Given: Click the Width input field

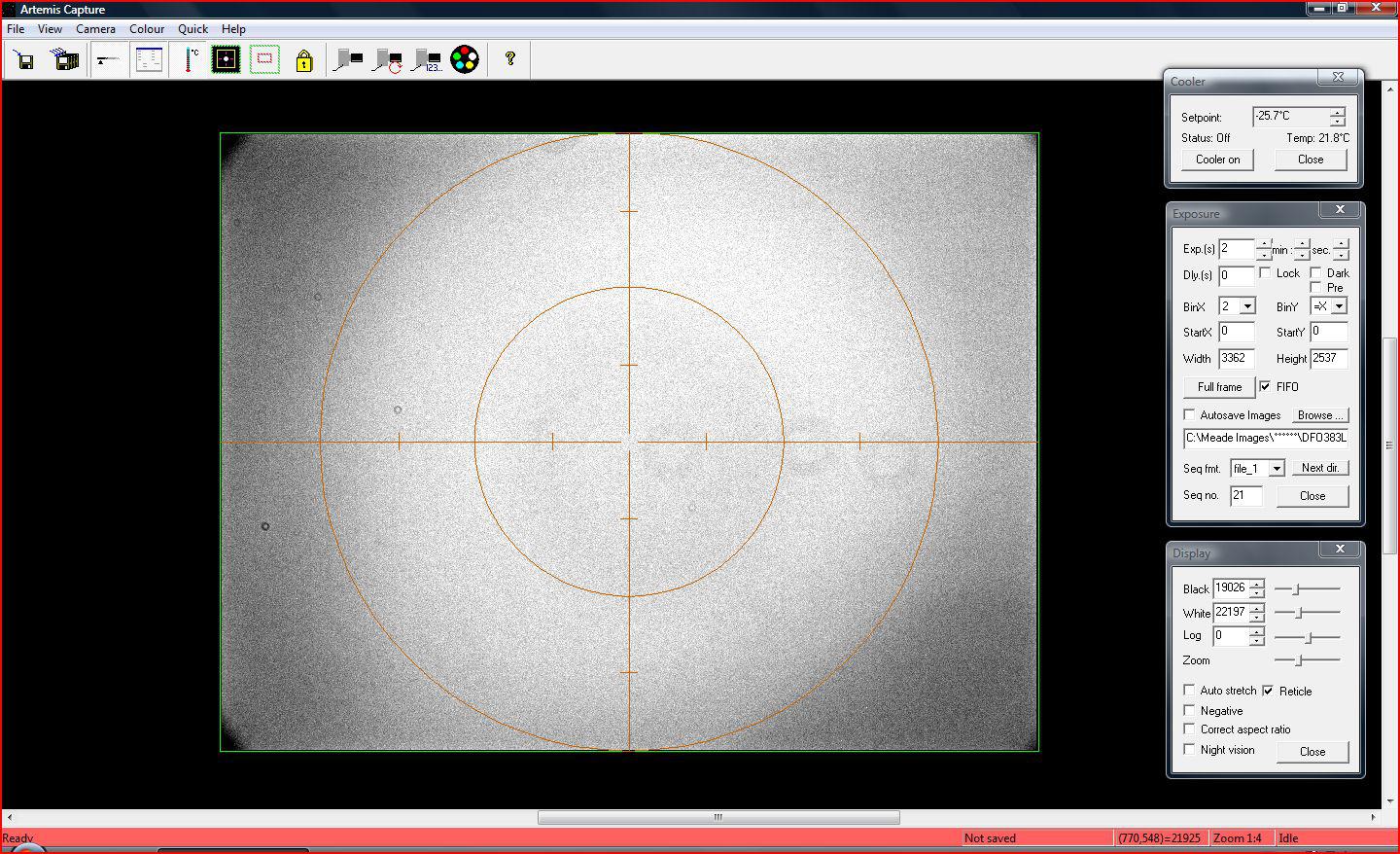Looking at the screenshot, I should pos(1237,358).
